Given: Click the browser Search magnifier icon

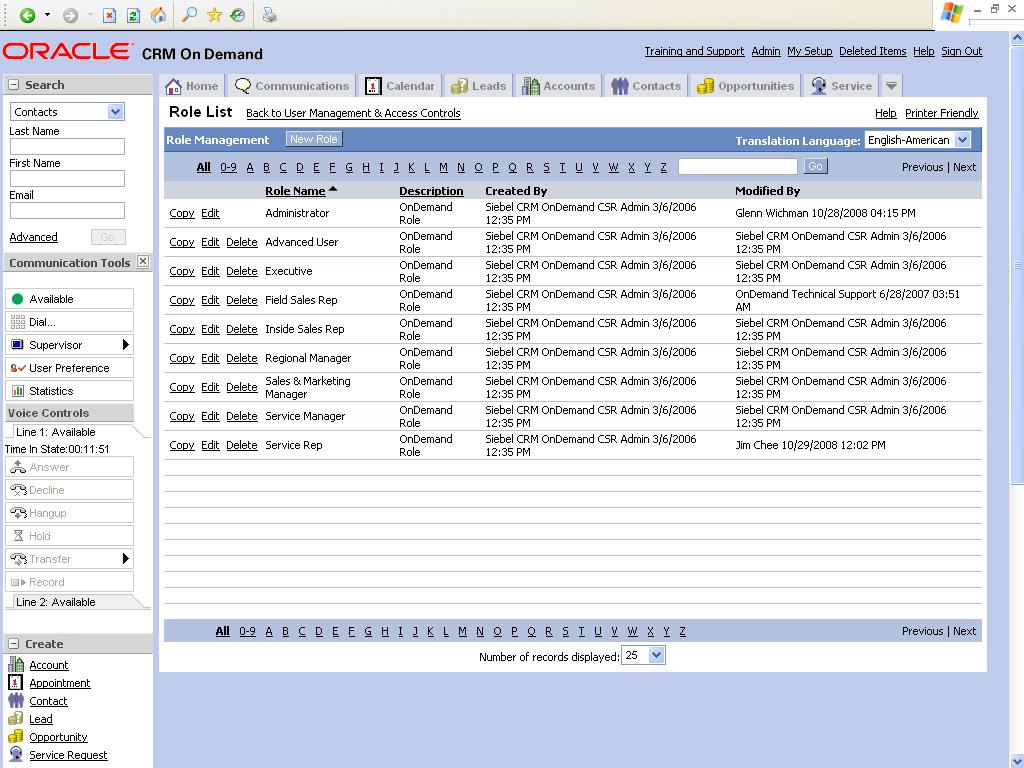Looking at the screenshot, I should (x=189, y=14).
